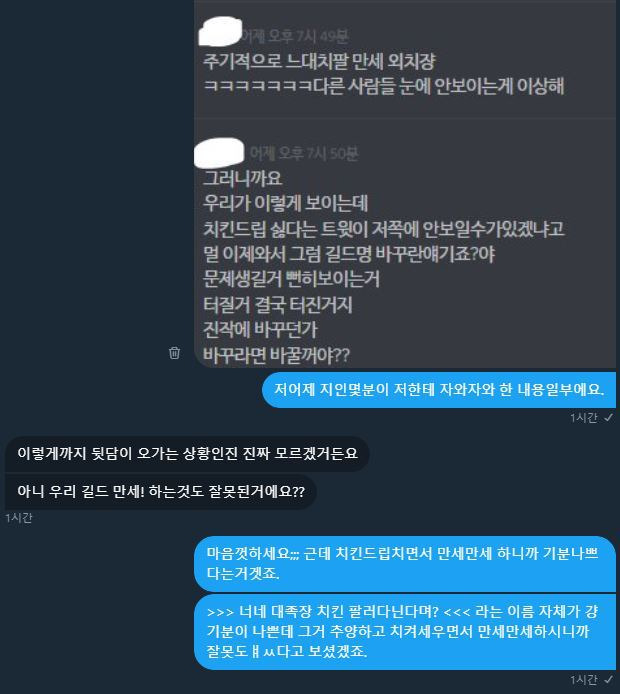Click the line starting 치킨드립 싫다는 트윗이
Viewport: 620px width, 694px height.
pyautogui.click(x=384, y=229)
